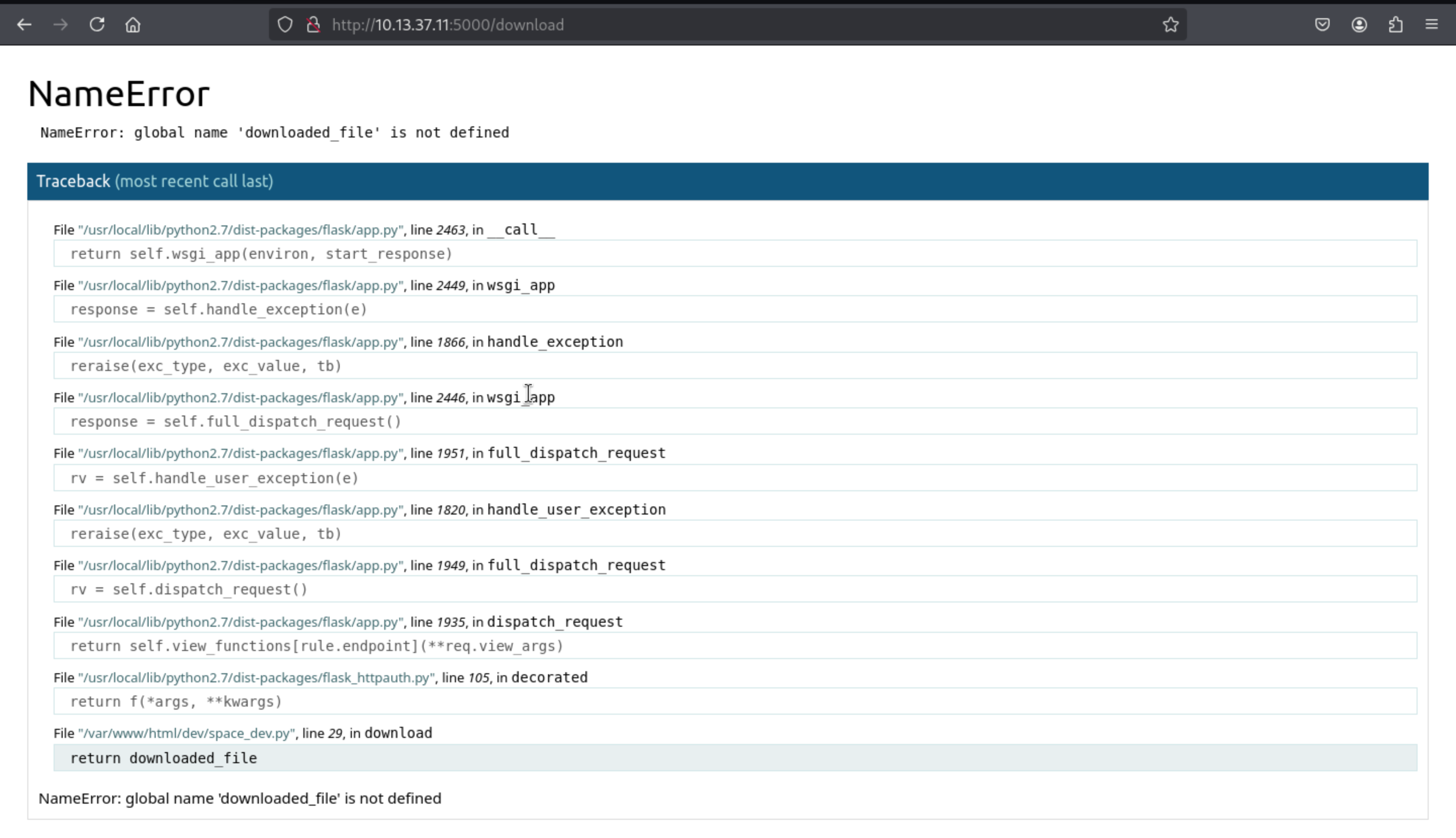Select 'return f(*args, **kwargs)' code line
The width and height of the screenshot is (1456, 838).
point(735,702)
